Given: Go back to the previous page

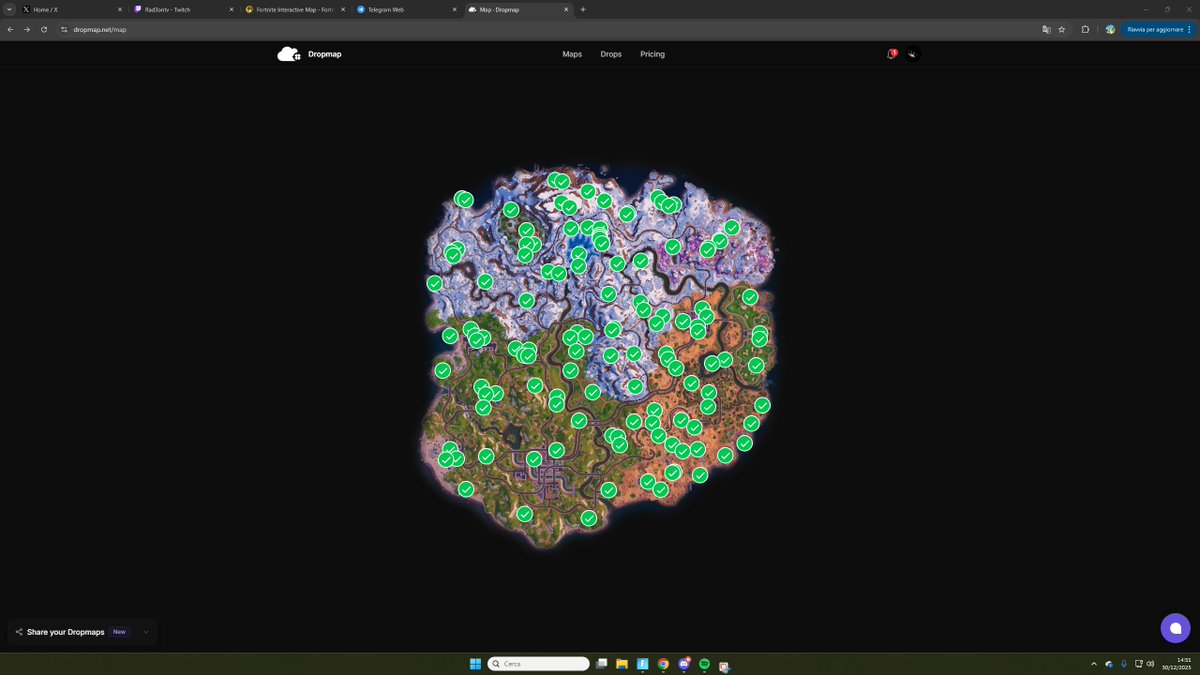Looking at the screenshot, I should (10, 29).
